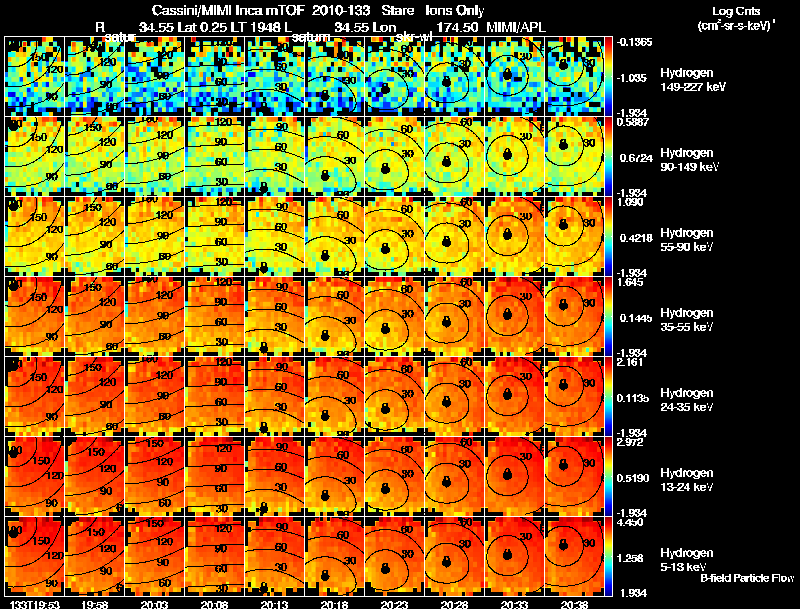
Task: Click the Log Cnts units heading
Action: click(736, 18)
